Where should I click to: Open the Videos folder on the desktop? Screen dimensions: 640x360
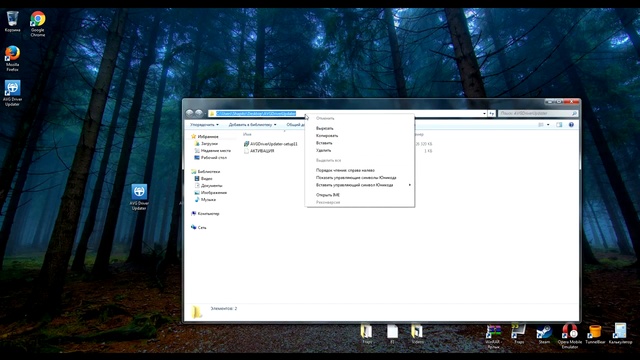coord(417,334)
